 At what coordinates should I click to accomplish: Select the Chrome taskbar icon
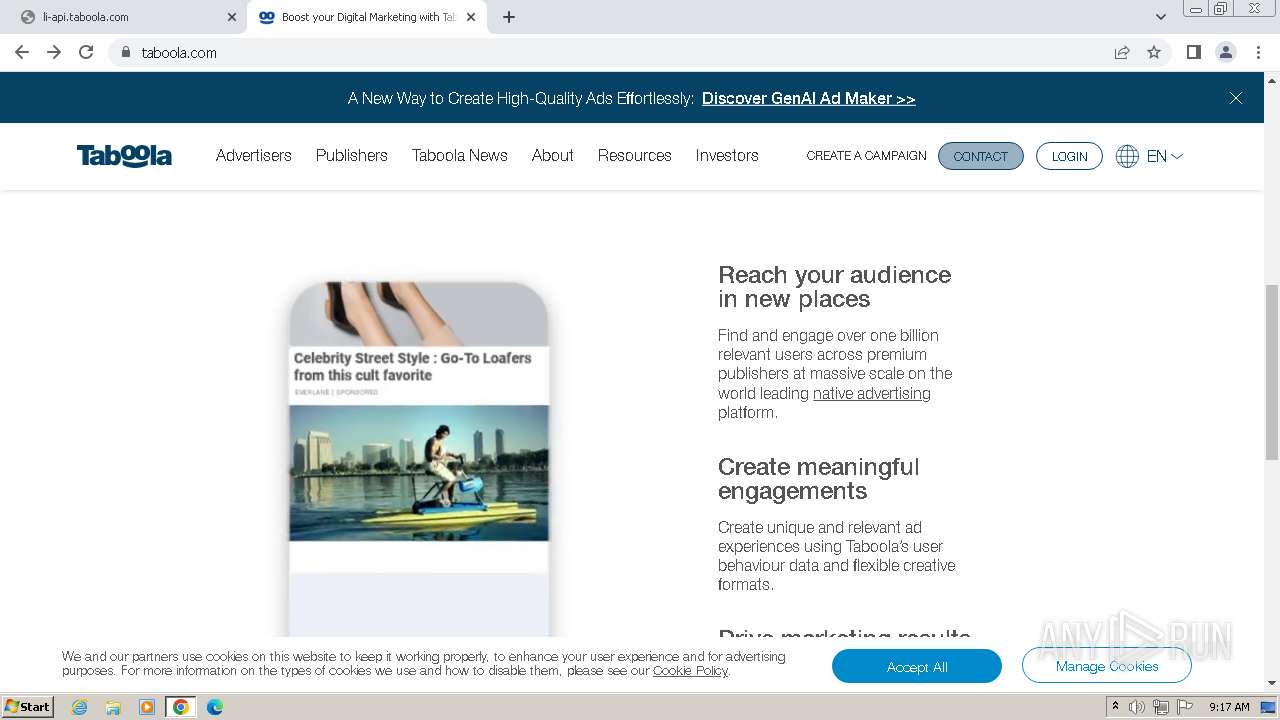point(180,707)
